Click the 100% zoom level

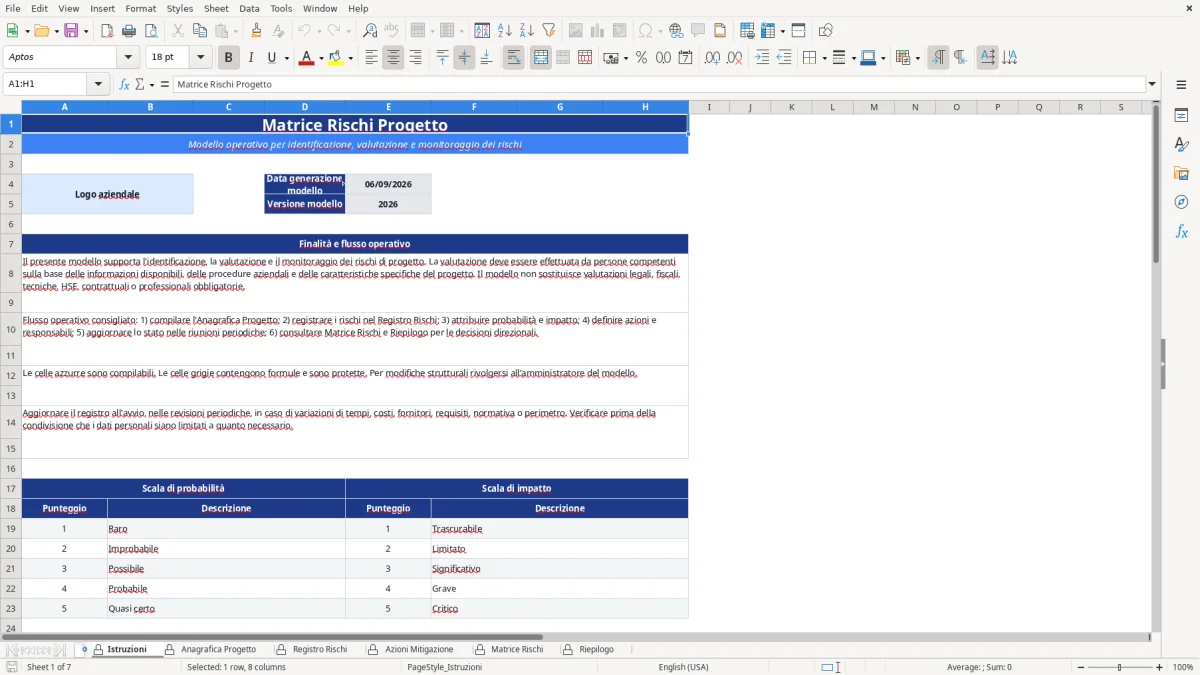coord(1183,667)
